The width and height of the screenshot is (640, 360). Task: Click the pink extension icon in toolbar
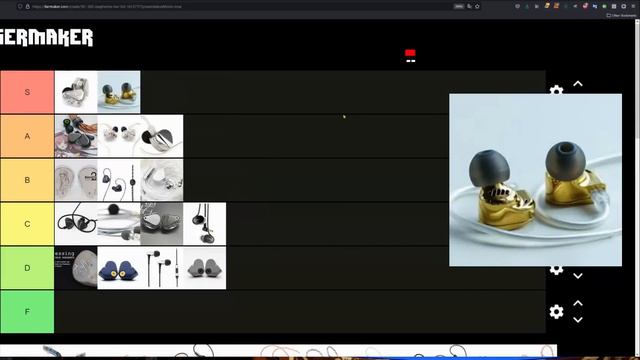585,6
